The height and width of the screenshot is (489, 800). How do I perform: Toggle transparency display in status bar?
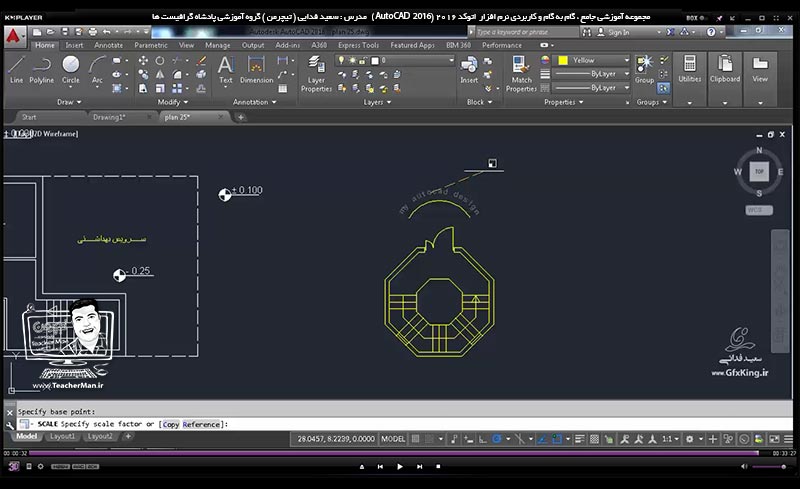pos(594,439)
